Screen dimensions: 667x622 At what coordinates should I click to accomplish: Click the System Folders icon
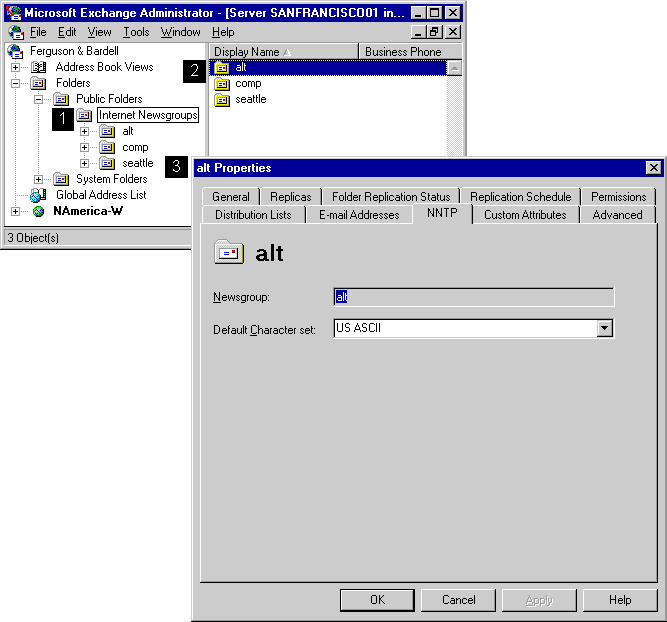(61, 179)
